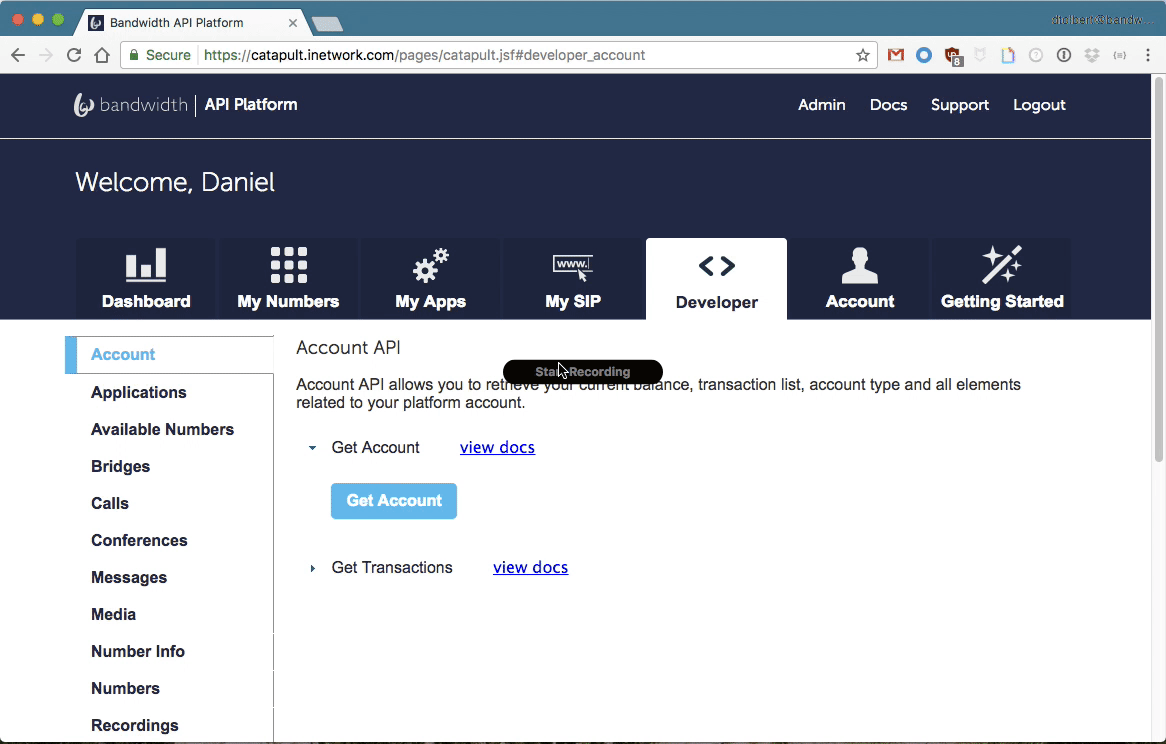Click the Start Recording overlay button

(x=582, y=372)
